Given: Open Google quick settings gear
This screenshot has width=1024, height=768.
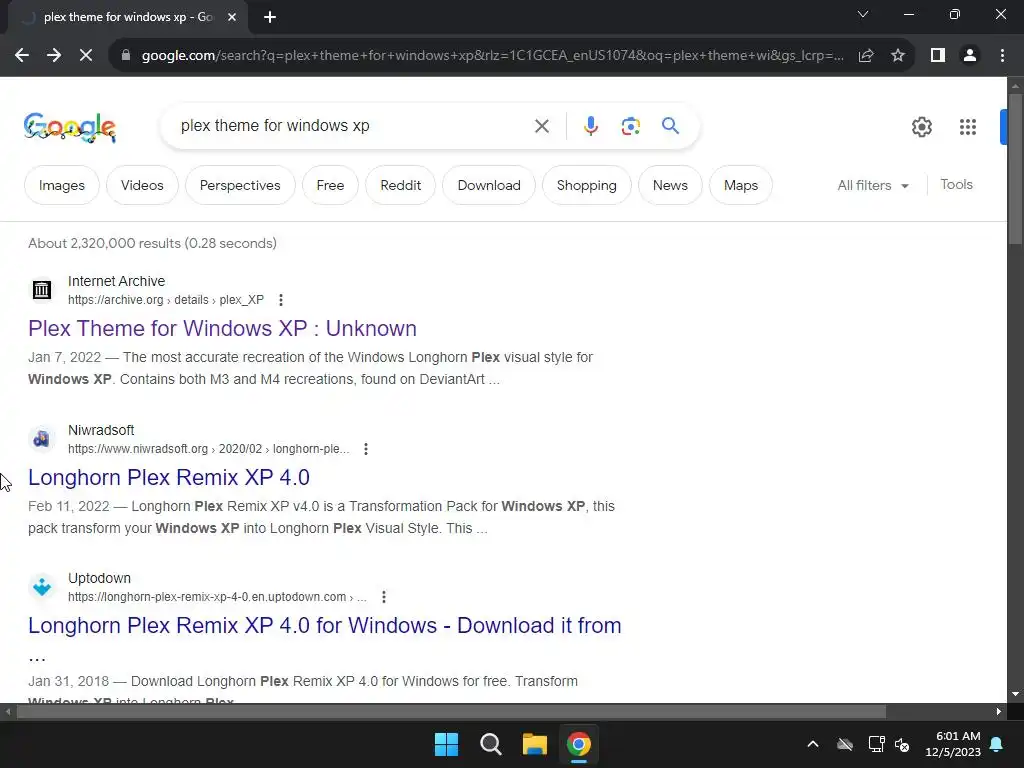Looking at the screenshot, I should [x=921, y=127].
